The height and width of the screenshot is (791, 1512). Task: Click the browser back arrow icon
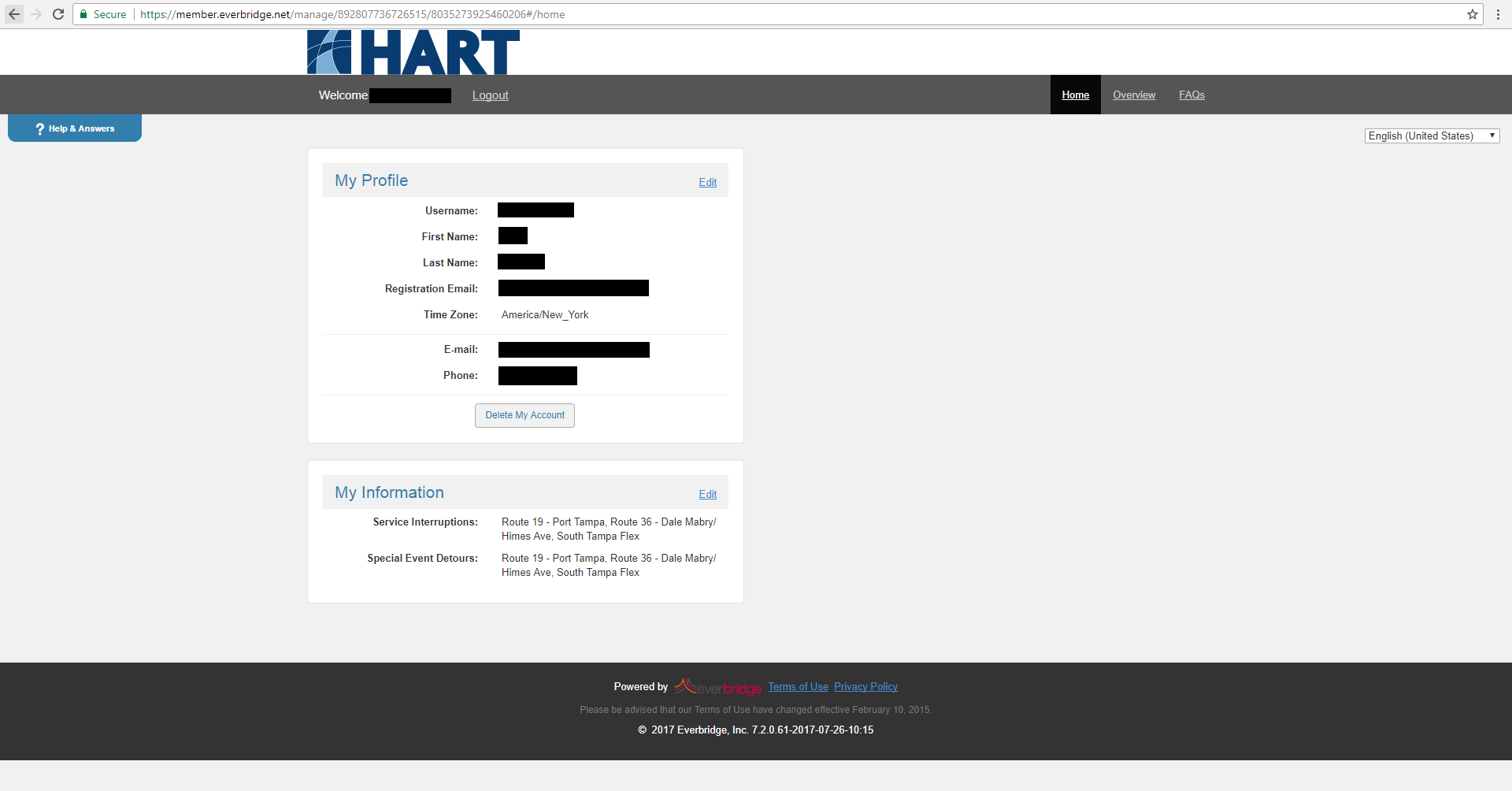[14, 14]
